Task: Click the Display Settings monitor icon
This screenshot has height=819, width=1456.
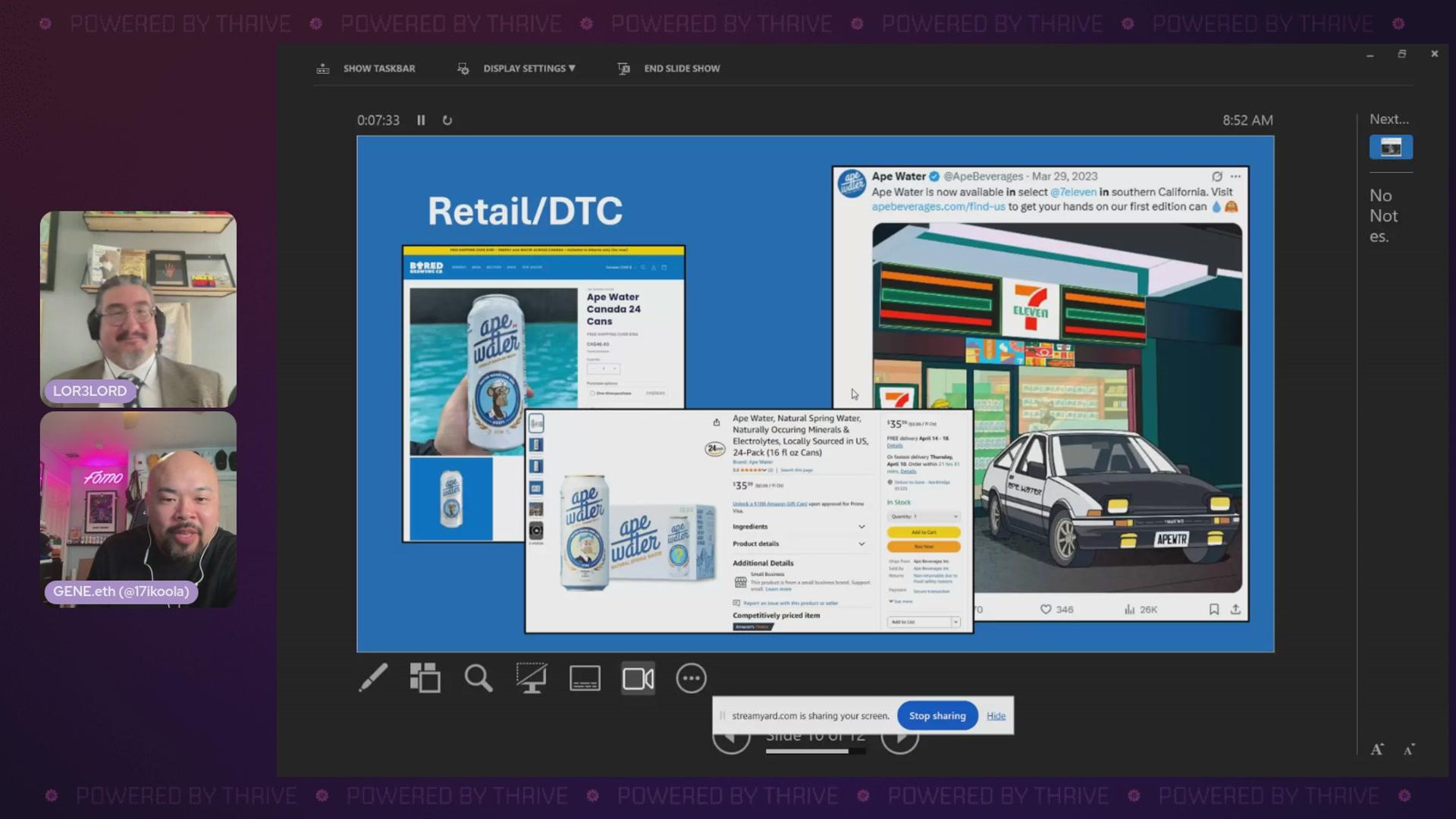Action: [463, 68]
